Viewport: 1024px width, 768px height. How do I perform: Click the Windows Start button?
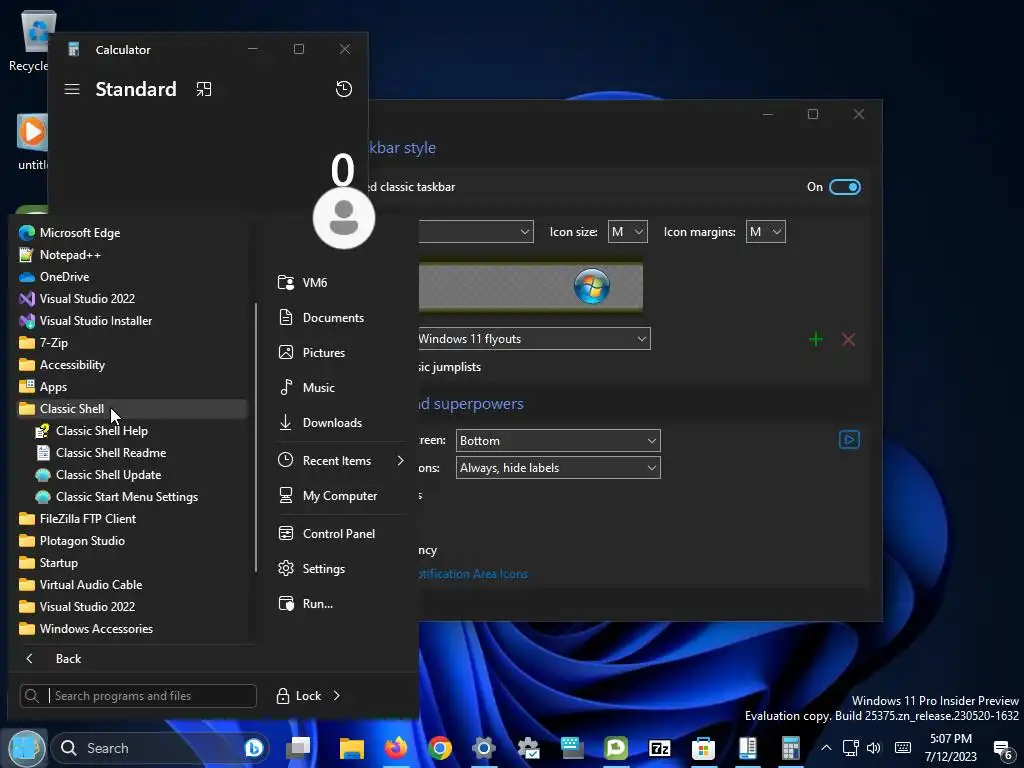pyautogui.click(x=26, y=748)
